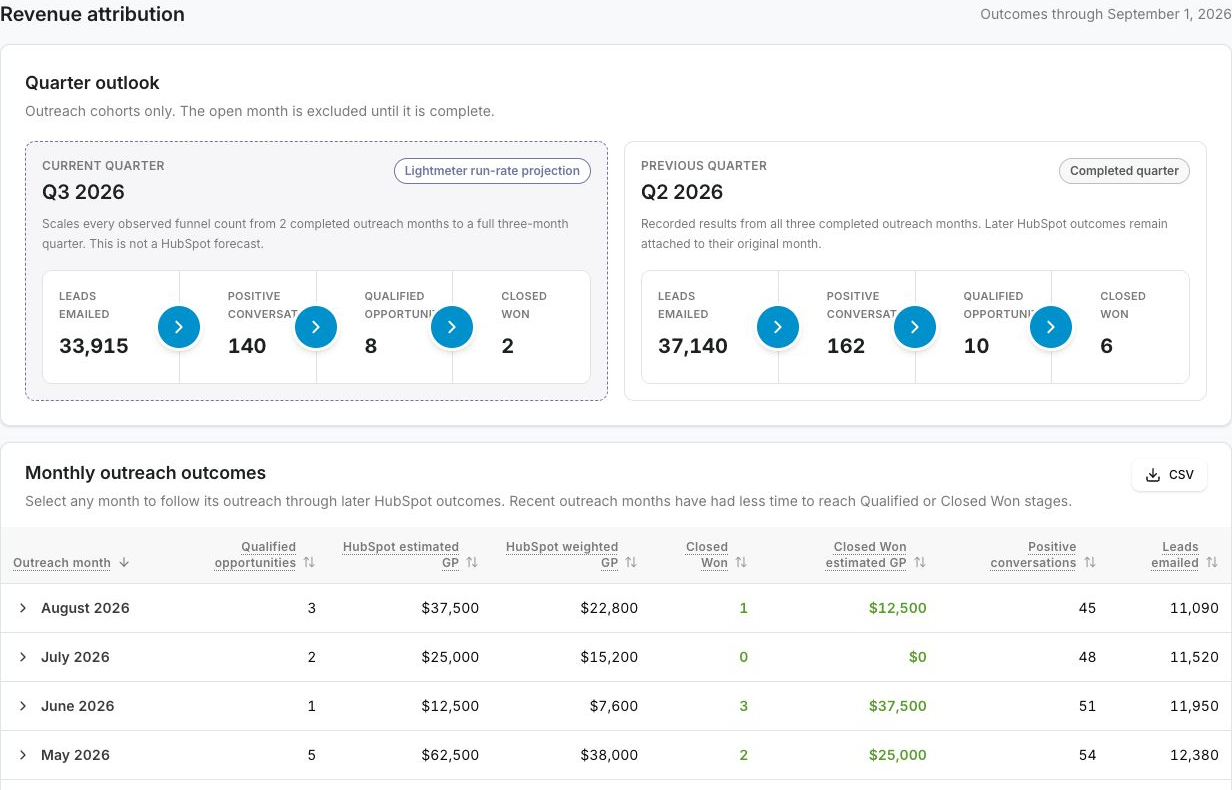Expand the July 2026 row
This screenshot has height=790, width=1232.
(23, 657)
